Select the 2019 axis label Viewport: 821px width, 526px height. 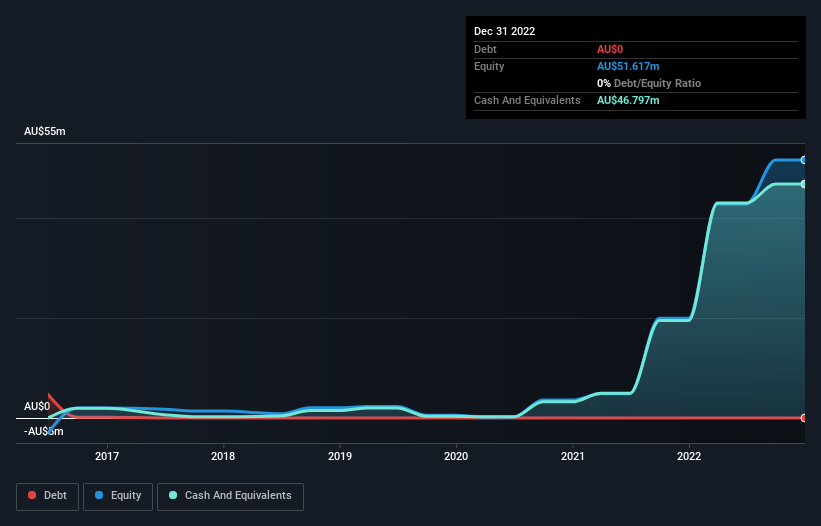tap(340, 456)
